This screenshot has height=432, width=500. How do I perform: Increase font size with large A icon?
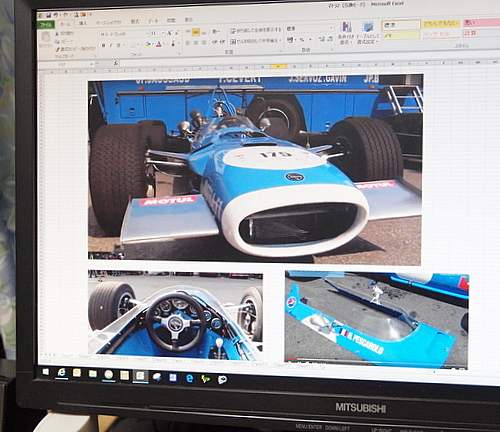point(169,33)
